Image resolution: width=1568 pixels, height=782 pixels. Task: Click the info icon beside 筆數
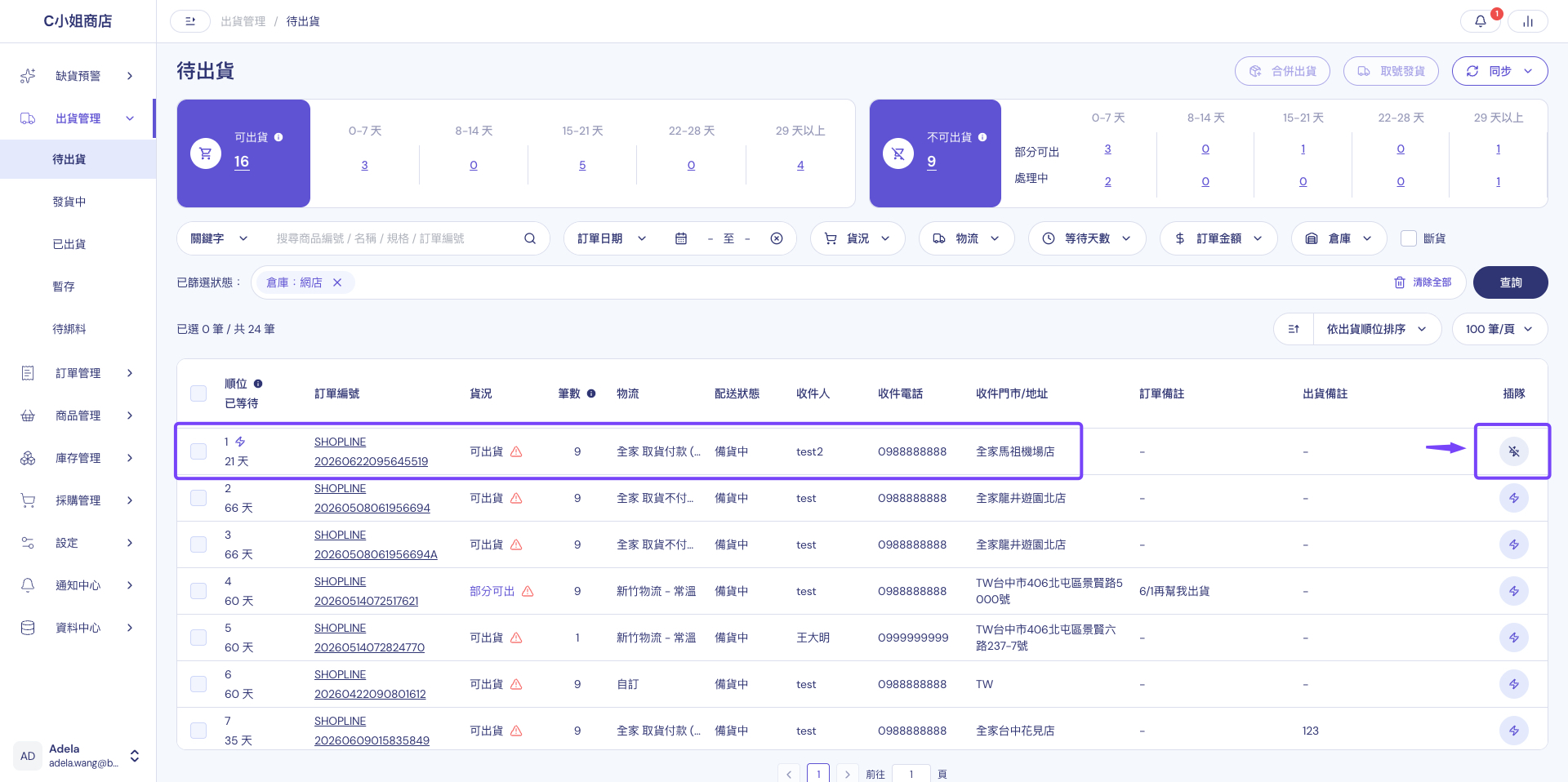[x=591, y=393]
